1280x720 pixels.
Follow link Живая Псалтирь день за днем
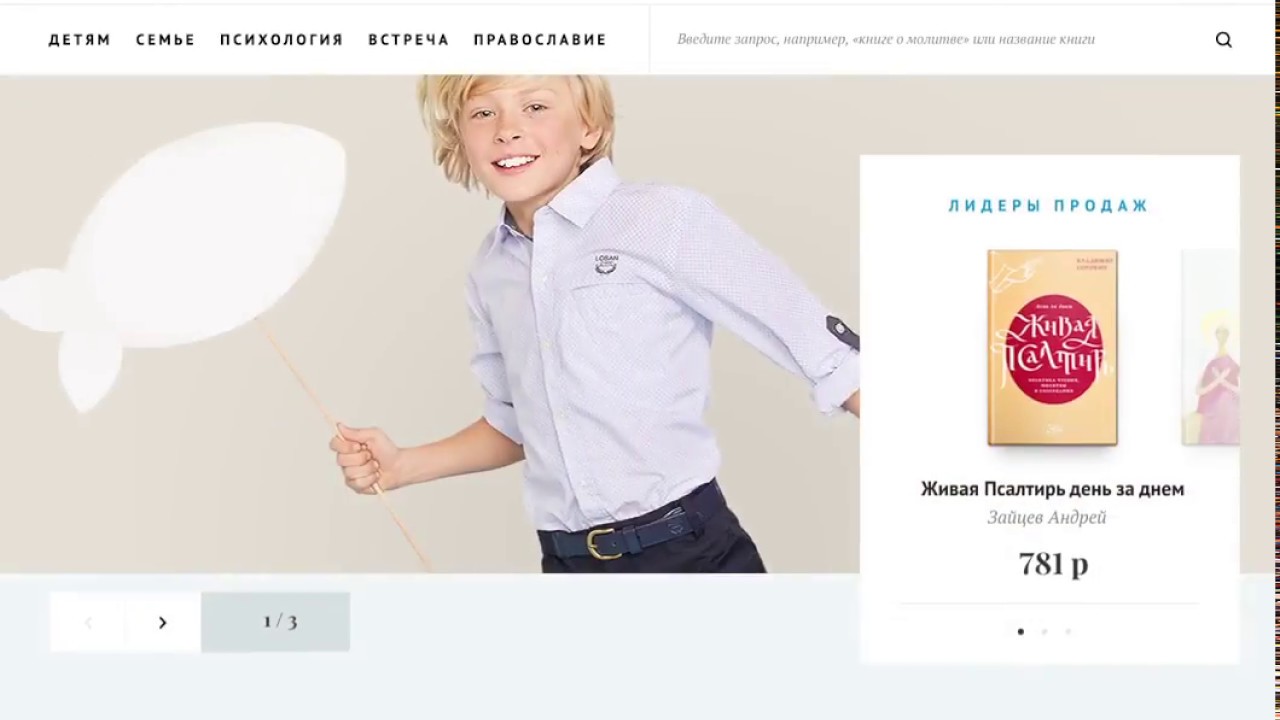coord(1052,489)
